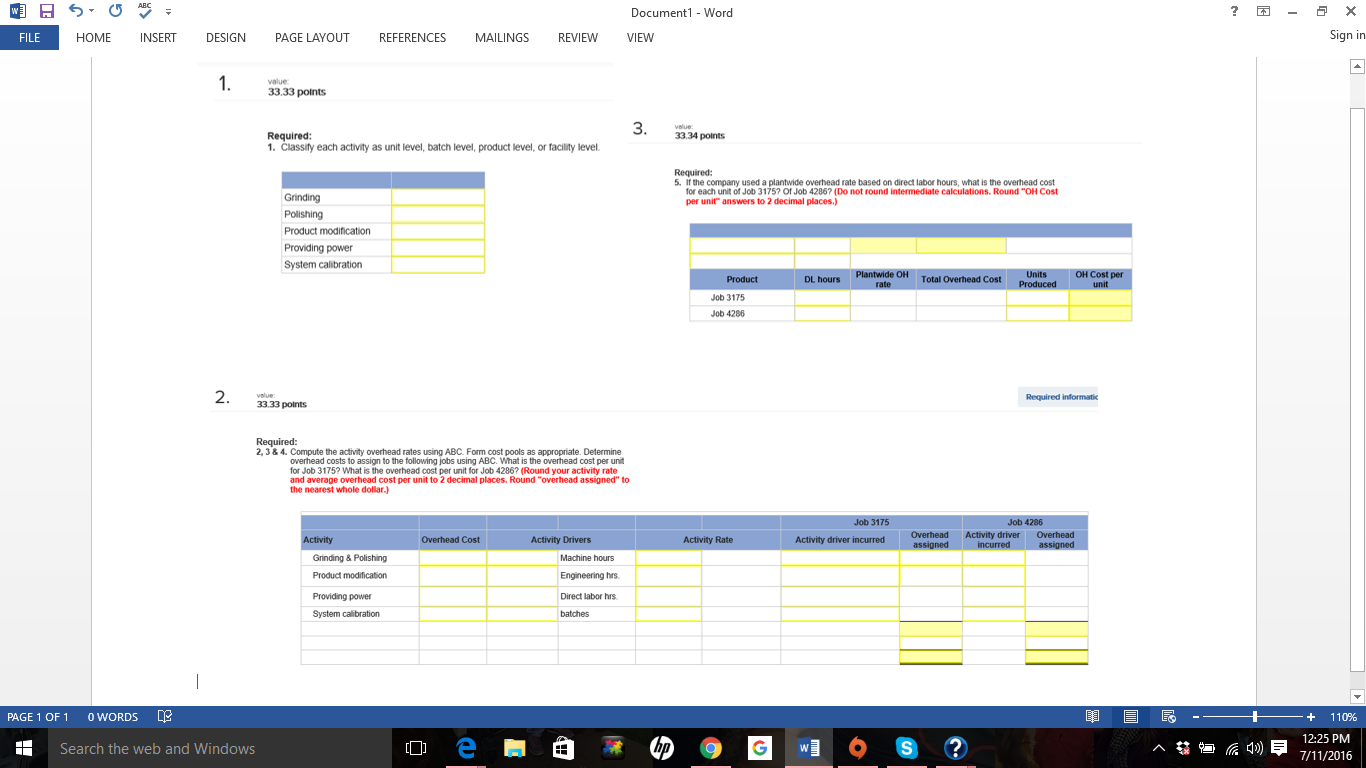The height and width of the screenshot is (768, 1366).
Task: Open Task View on the taskbar
Action: [417, 748]
